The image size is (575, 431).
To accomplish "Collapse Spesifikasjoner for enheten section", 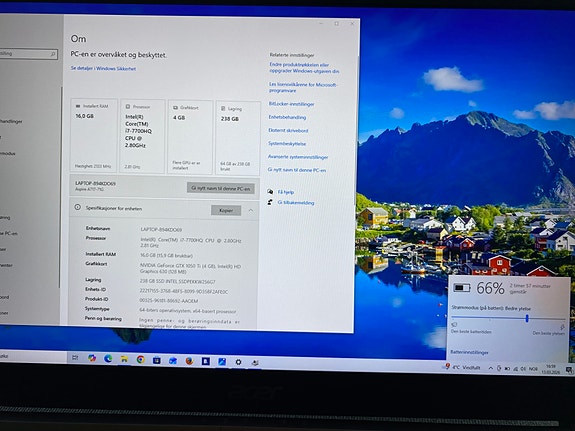I will tap(251, 210).
